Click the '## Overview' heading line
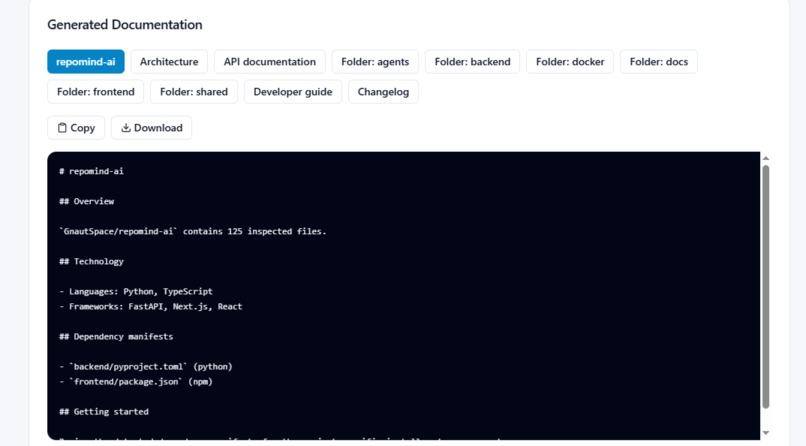 (x=86, y=201)
